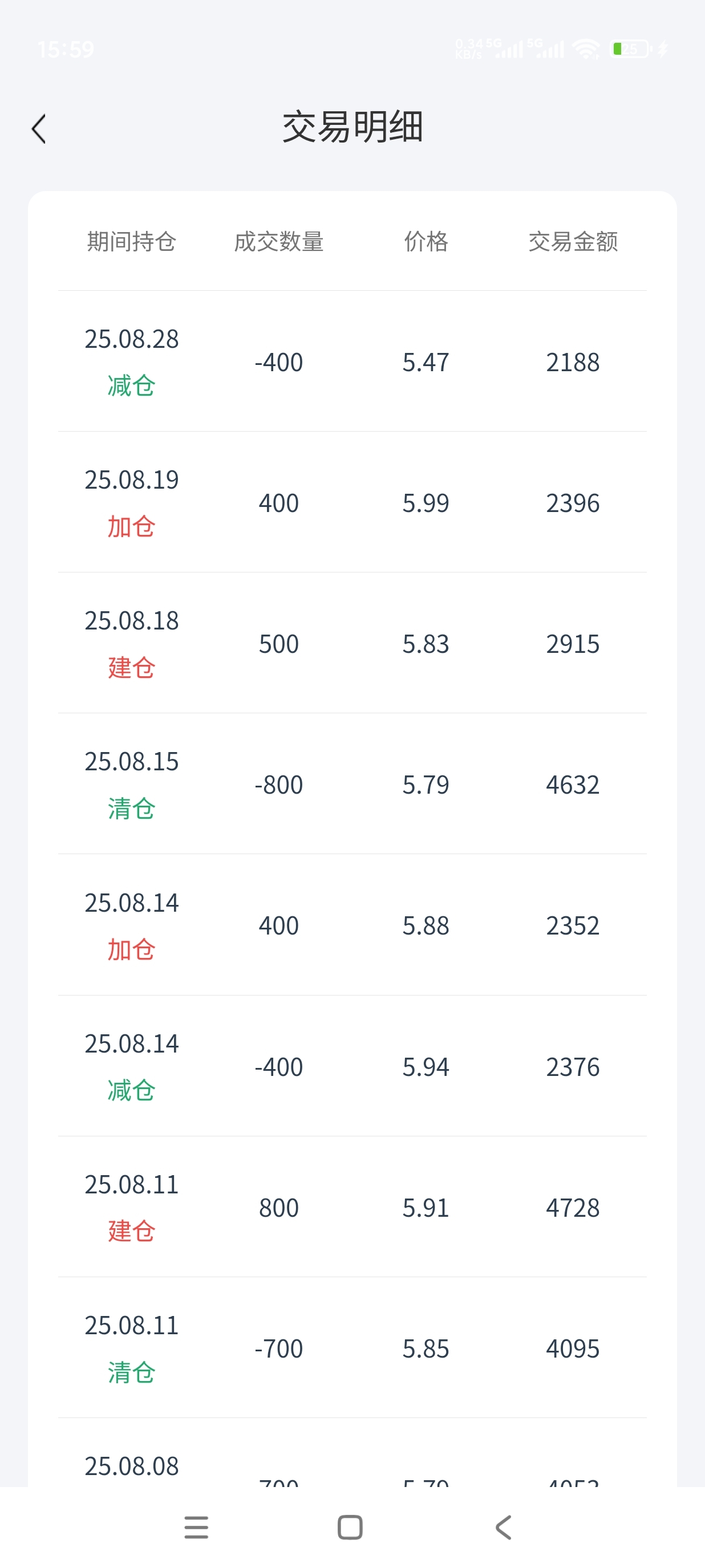705x1568 pixels.
Task: Select the 25.08.18 建仓 entry
Action: (x=352, y=643)
